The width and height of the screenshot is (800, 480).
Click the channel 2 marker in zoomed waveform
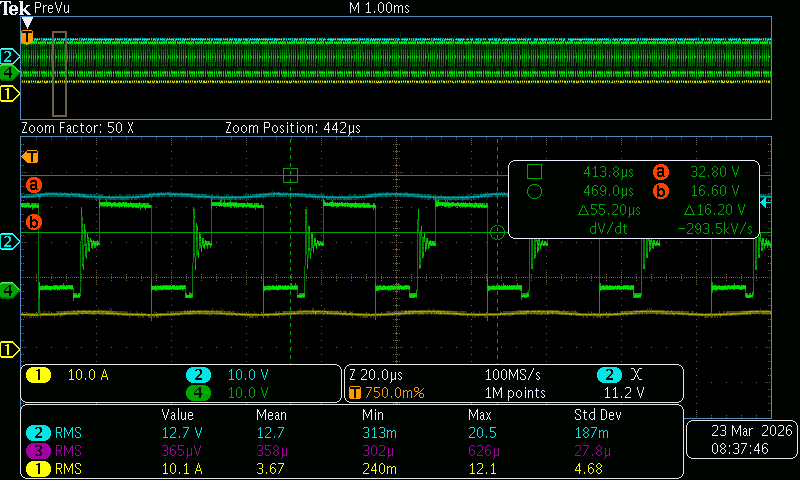(x=9, y=241)
